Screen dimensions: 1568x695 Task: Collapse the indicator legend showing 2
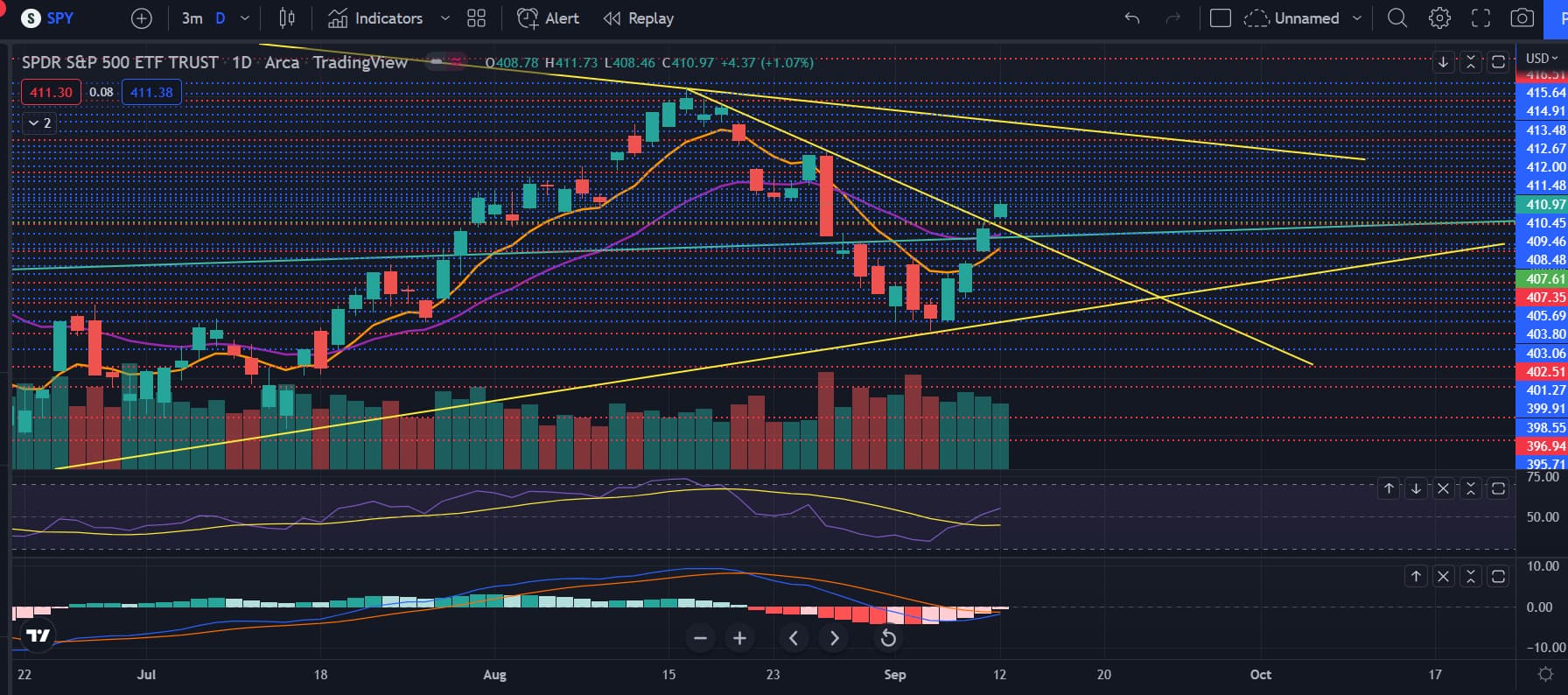(39, 123)
